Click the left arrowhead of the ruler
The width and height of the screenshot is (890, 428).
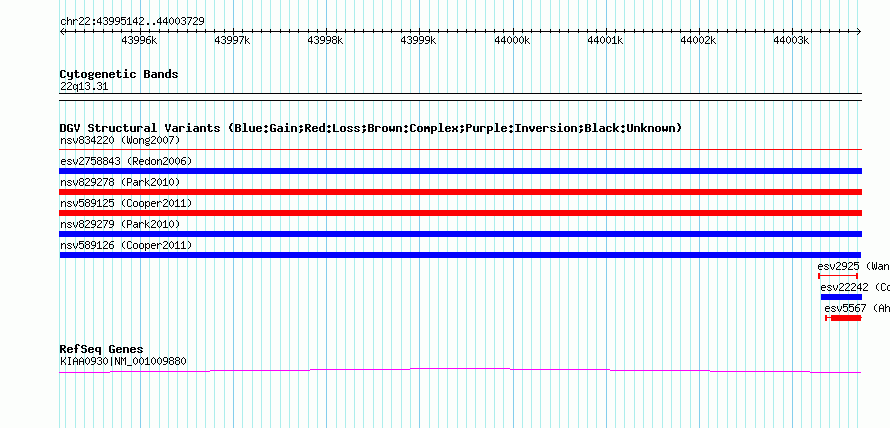pyautogui.click(x=62, y=32)
